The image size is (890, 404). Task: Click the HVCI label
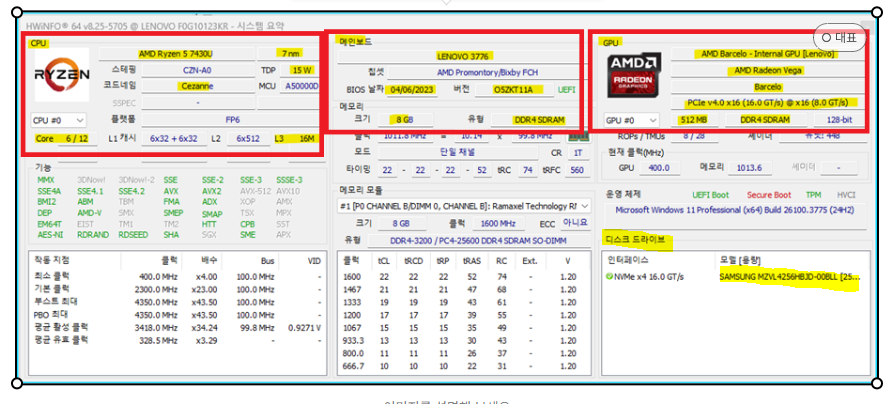846,195
